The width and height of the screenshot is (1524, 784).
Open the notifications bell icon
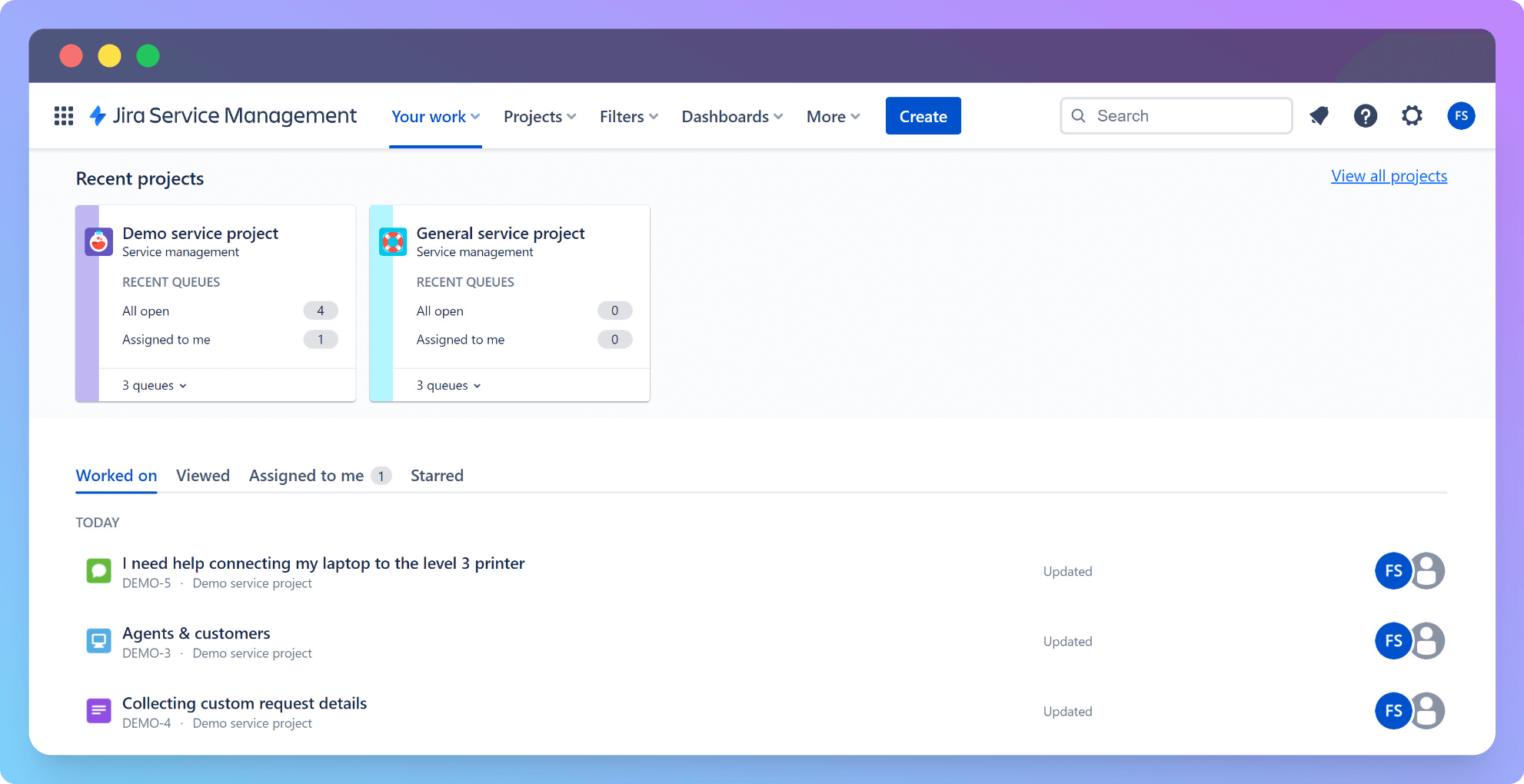tap(1319, 116)
